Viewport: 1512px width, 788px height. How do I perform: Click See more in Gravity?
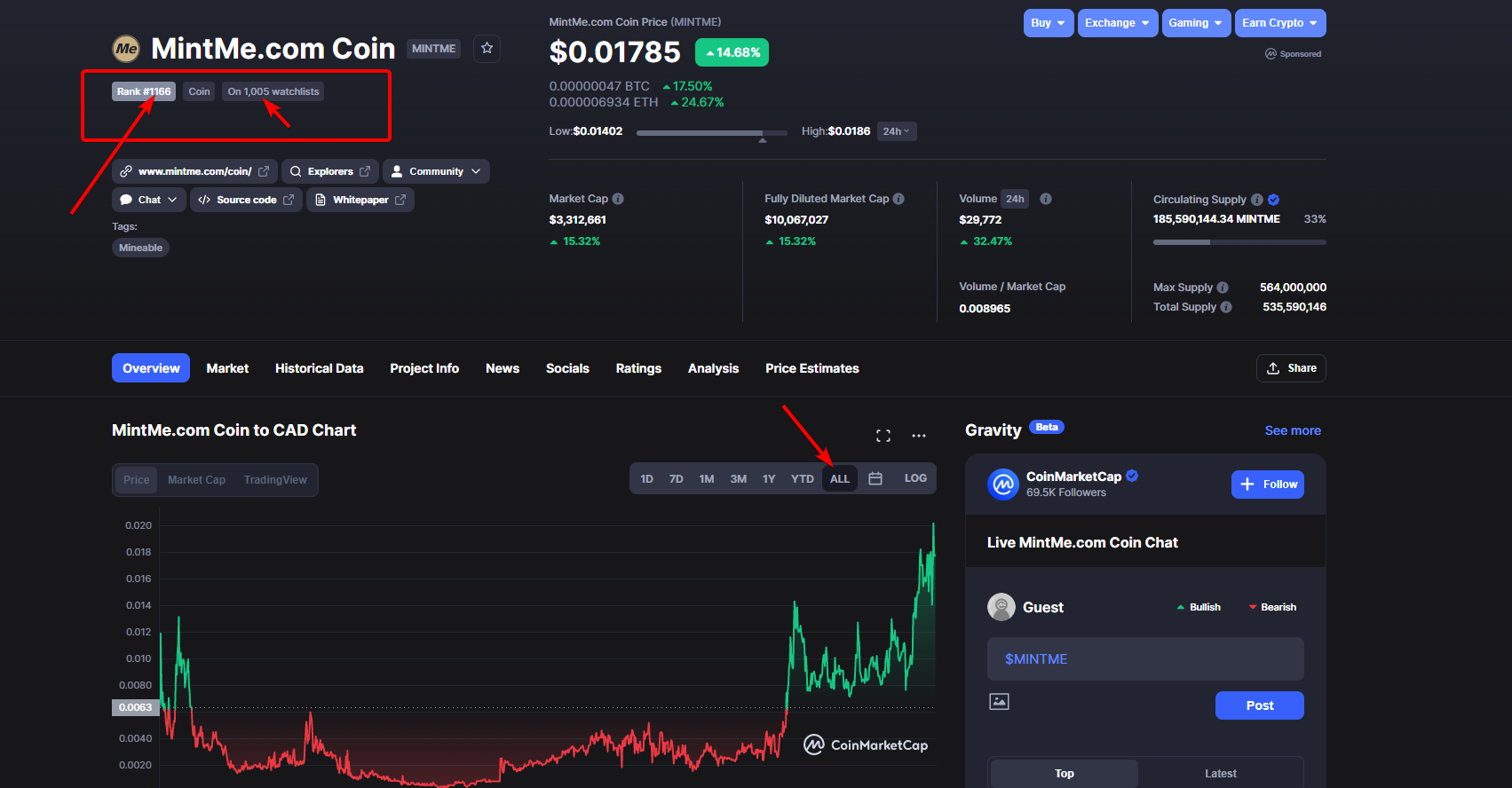[1293, 430]
